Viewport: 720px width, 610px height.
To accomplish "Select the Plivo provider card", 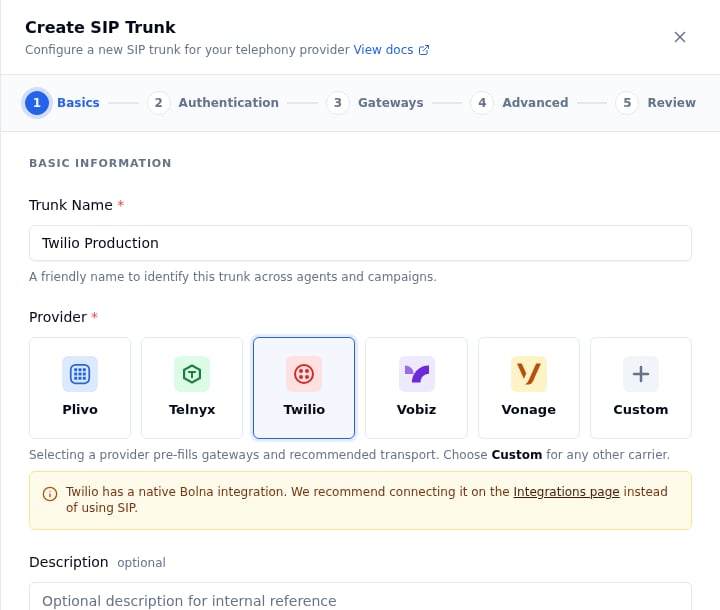I will [x=80, y=388].
